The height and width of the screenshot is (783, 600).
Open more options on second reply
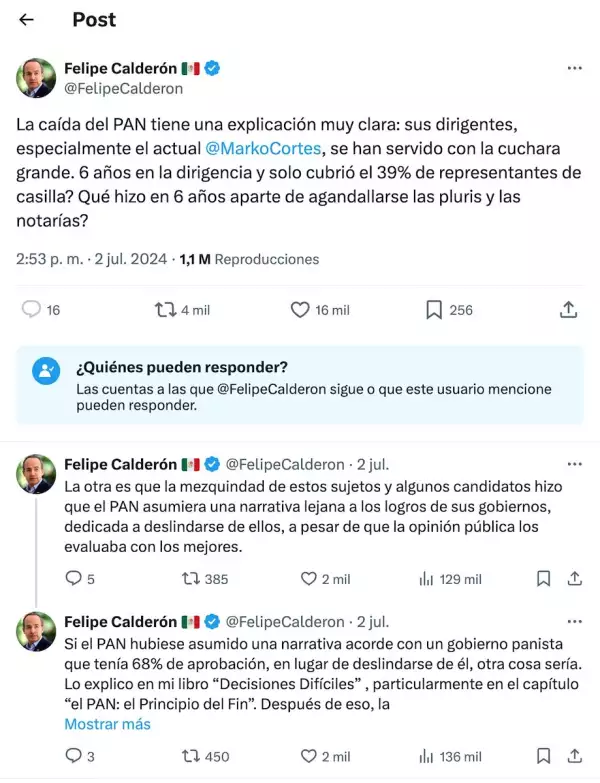tap(574, 622)
